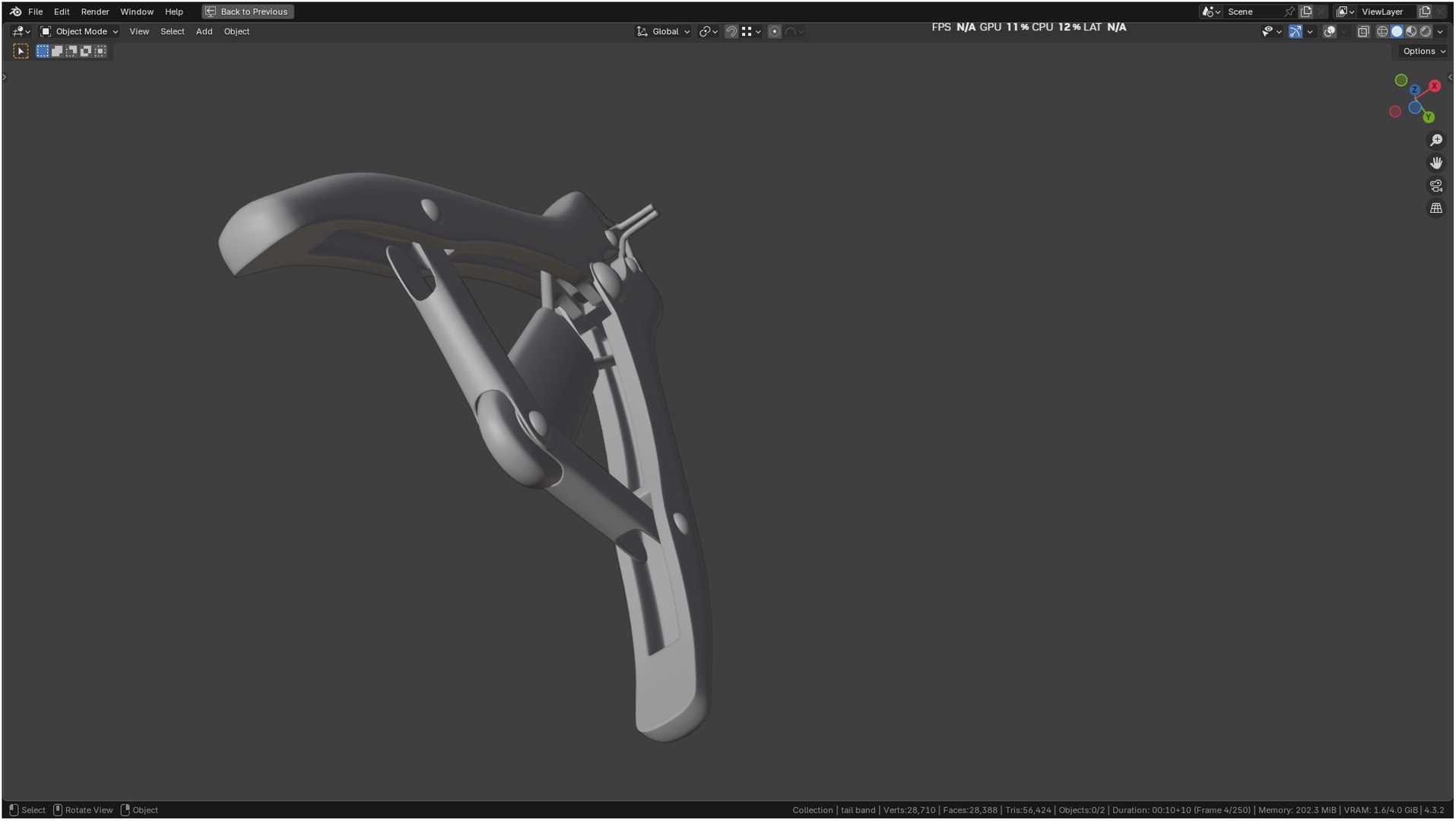Open the Help menu
1456x821 pixels.
tap(174, 11)
